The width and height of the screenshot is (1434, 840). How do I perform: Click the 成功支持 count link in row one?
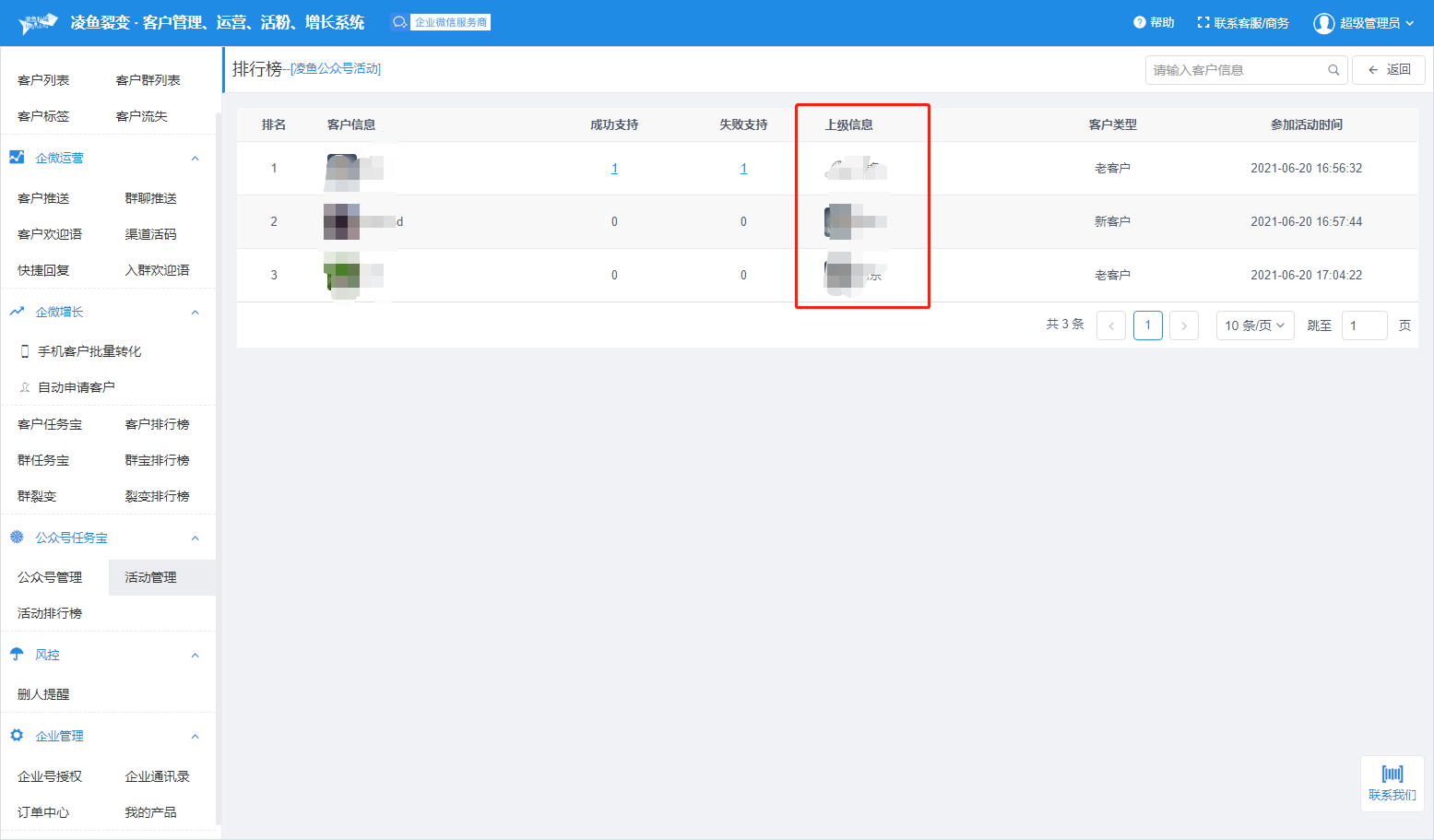(x=614, y=169)
